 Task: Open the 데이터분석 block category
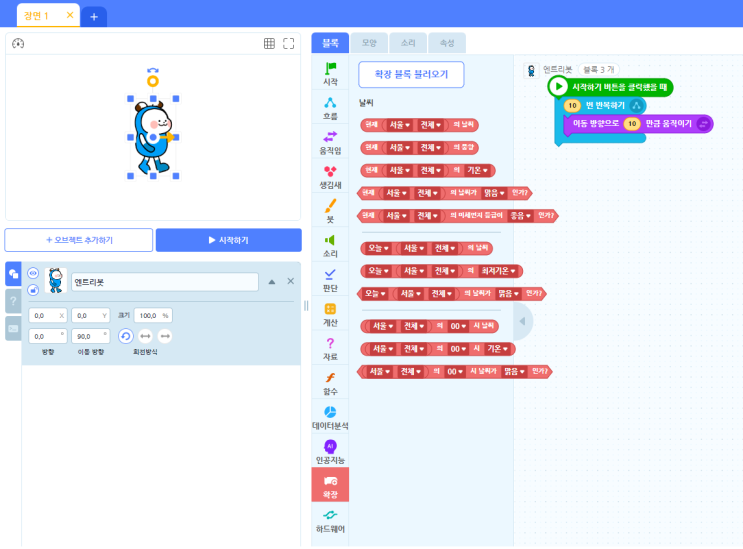tap(330, 418)
